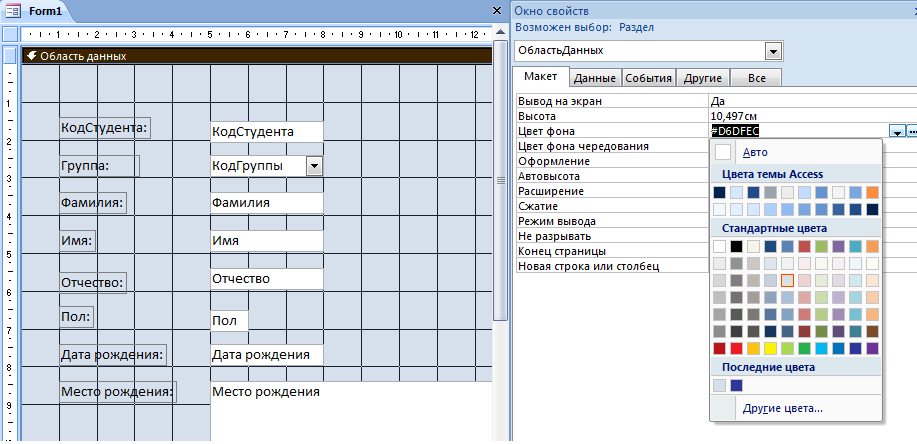Viewport: 917px width, 444px height.
Task: Click the Возможен выбор: Раздел text
Action: point(584,27)
